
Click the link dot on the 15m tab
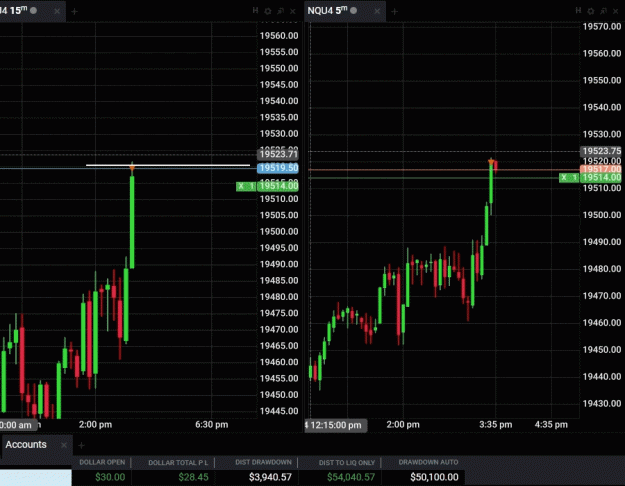(x=33, y=10)
